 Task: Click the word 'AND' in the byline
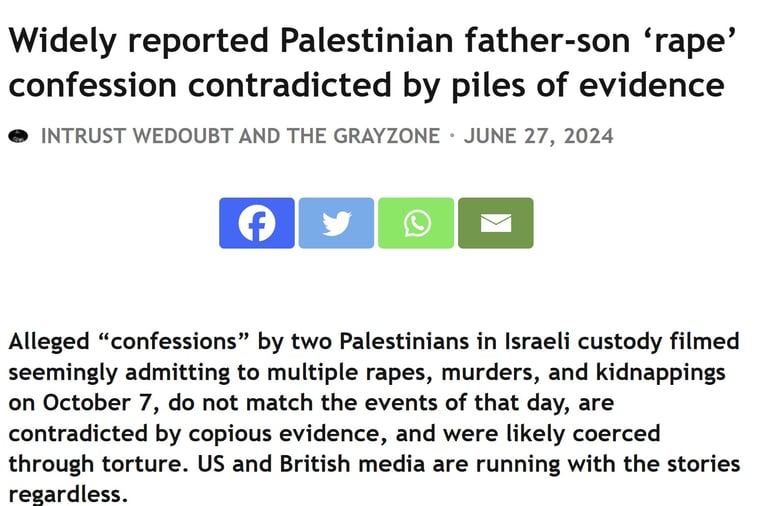point(260,136)
